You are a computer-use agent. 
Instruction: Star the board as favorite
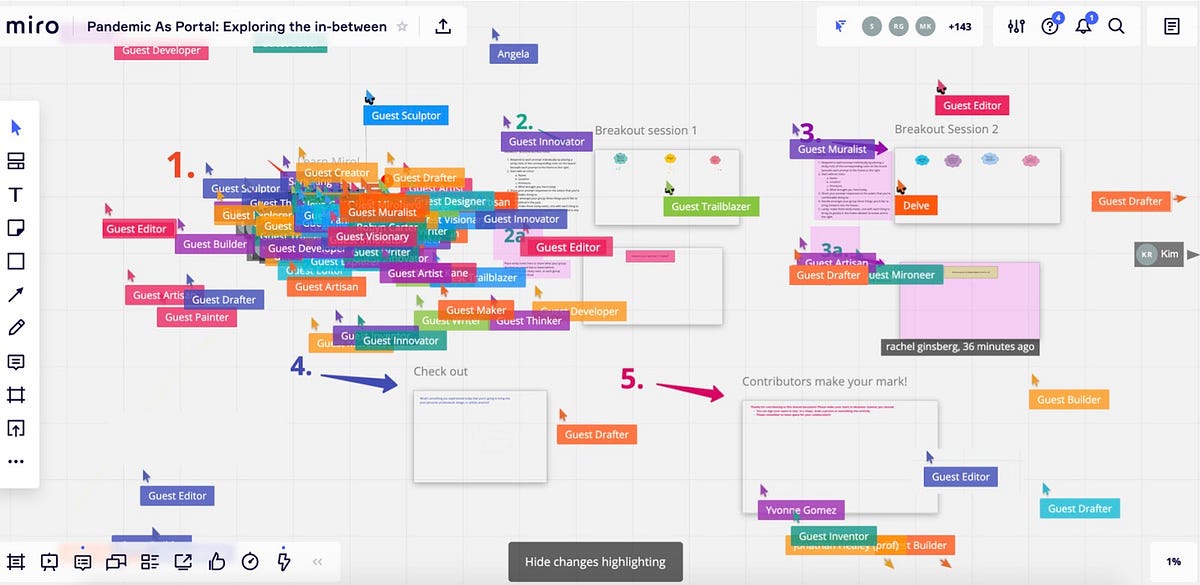[x=402, y=27]
